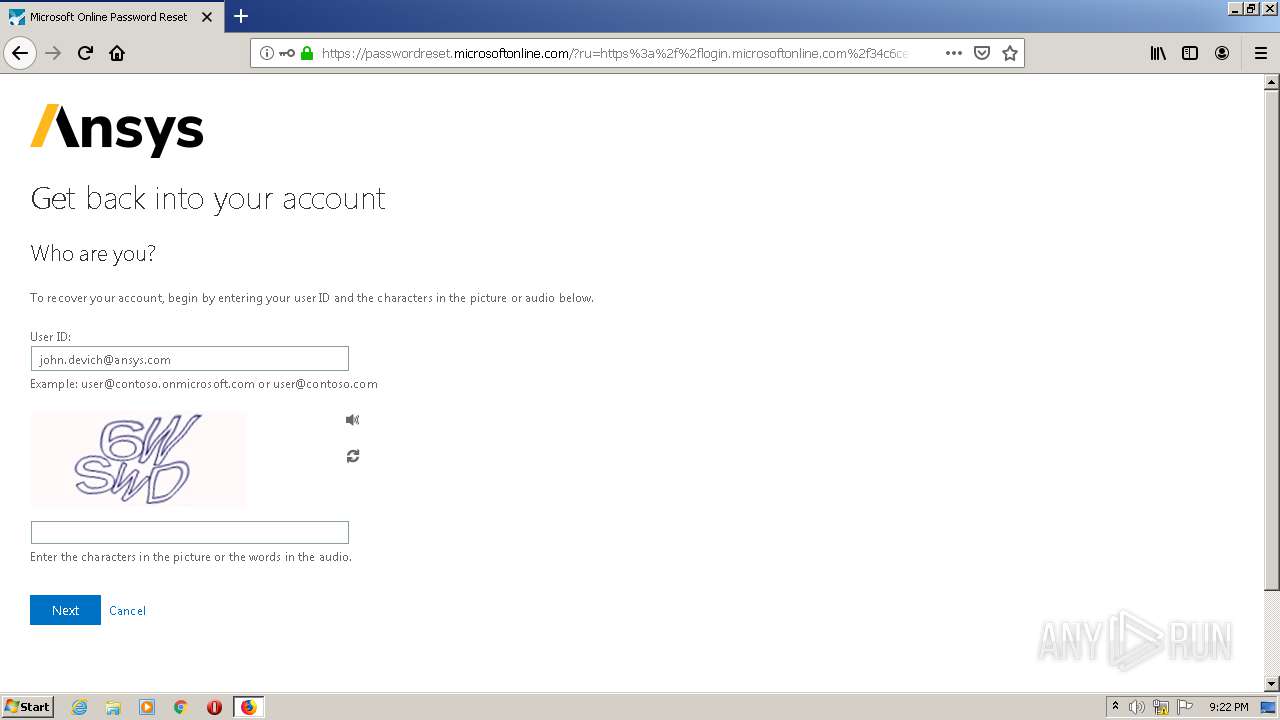Click the green padlock security icon
The height and width of the screenshot is (720, 1280).
tap(307, 53)
